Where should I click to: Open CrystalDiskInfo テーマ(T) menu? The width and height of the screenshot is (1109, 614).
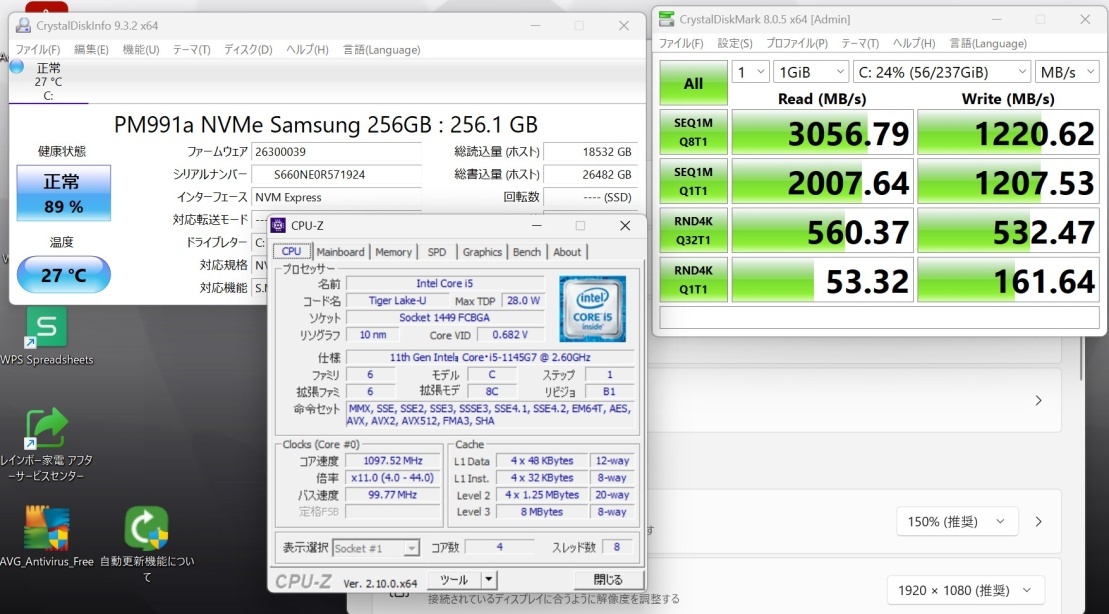[x=192, y=50]
